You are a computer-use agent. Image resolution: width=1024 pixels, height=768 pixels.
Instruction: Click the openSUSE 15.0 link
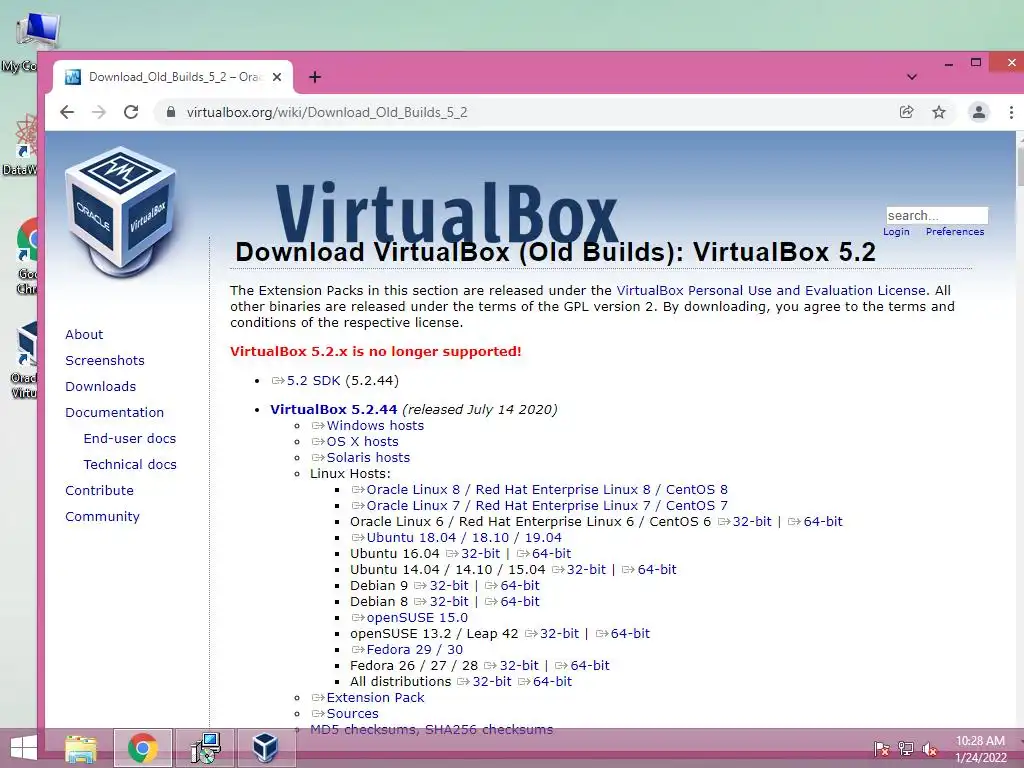(409, 618)
